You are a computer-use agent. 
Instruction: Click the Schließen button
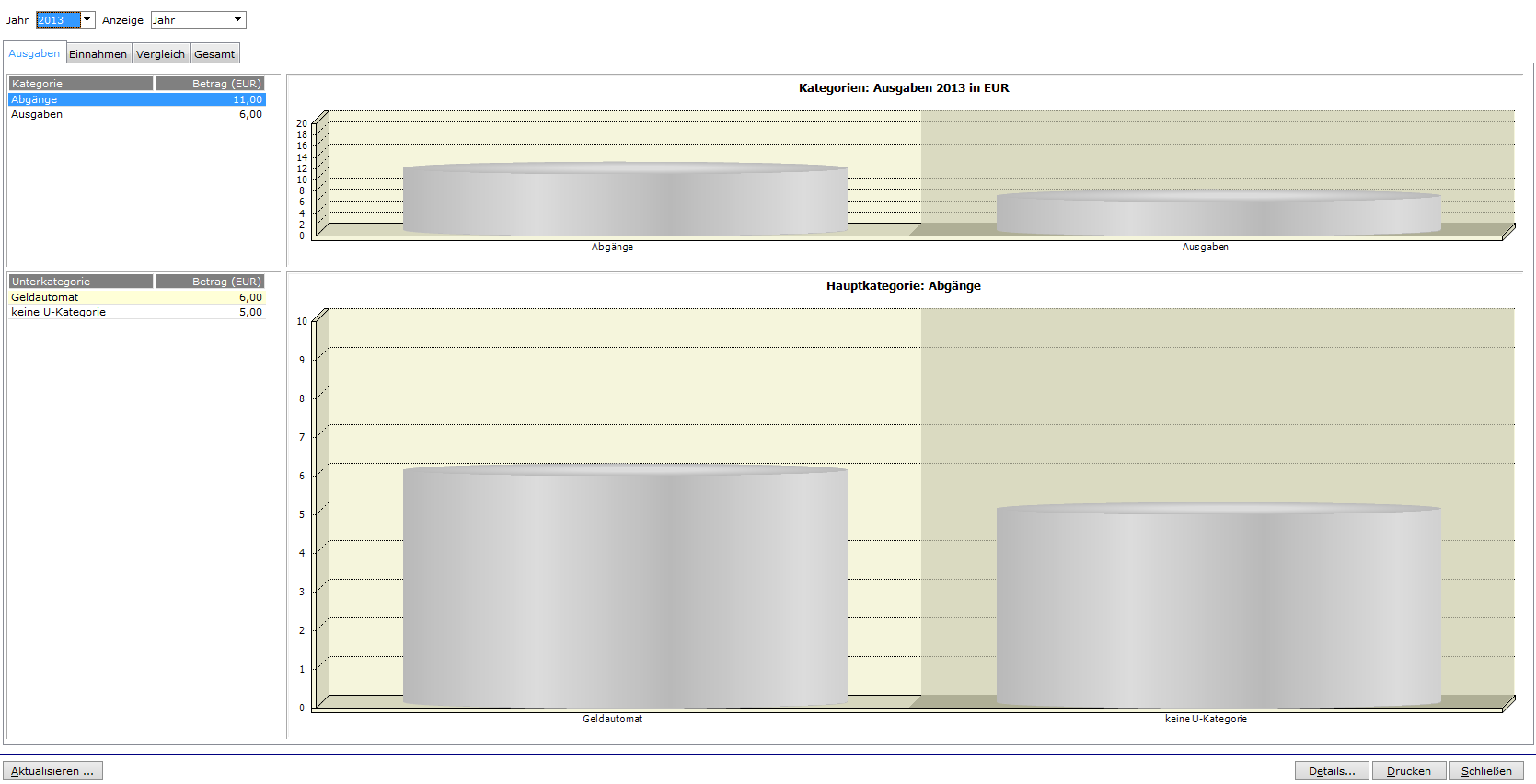coord(1486,771)
